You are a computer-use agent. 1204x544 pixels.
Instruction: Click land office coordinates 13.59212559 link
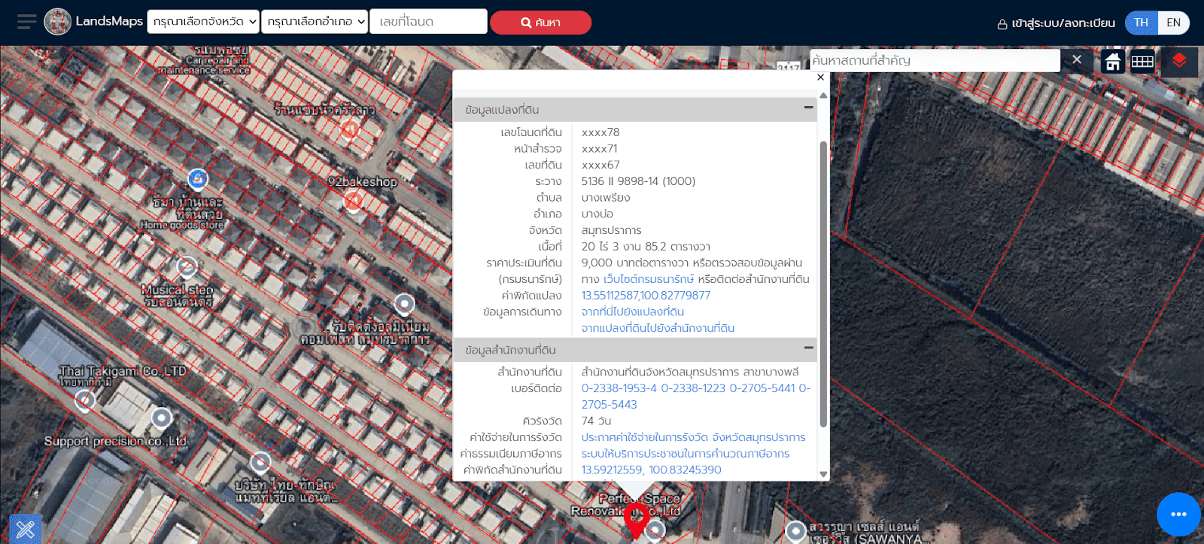pos(651,470)
